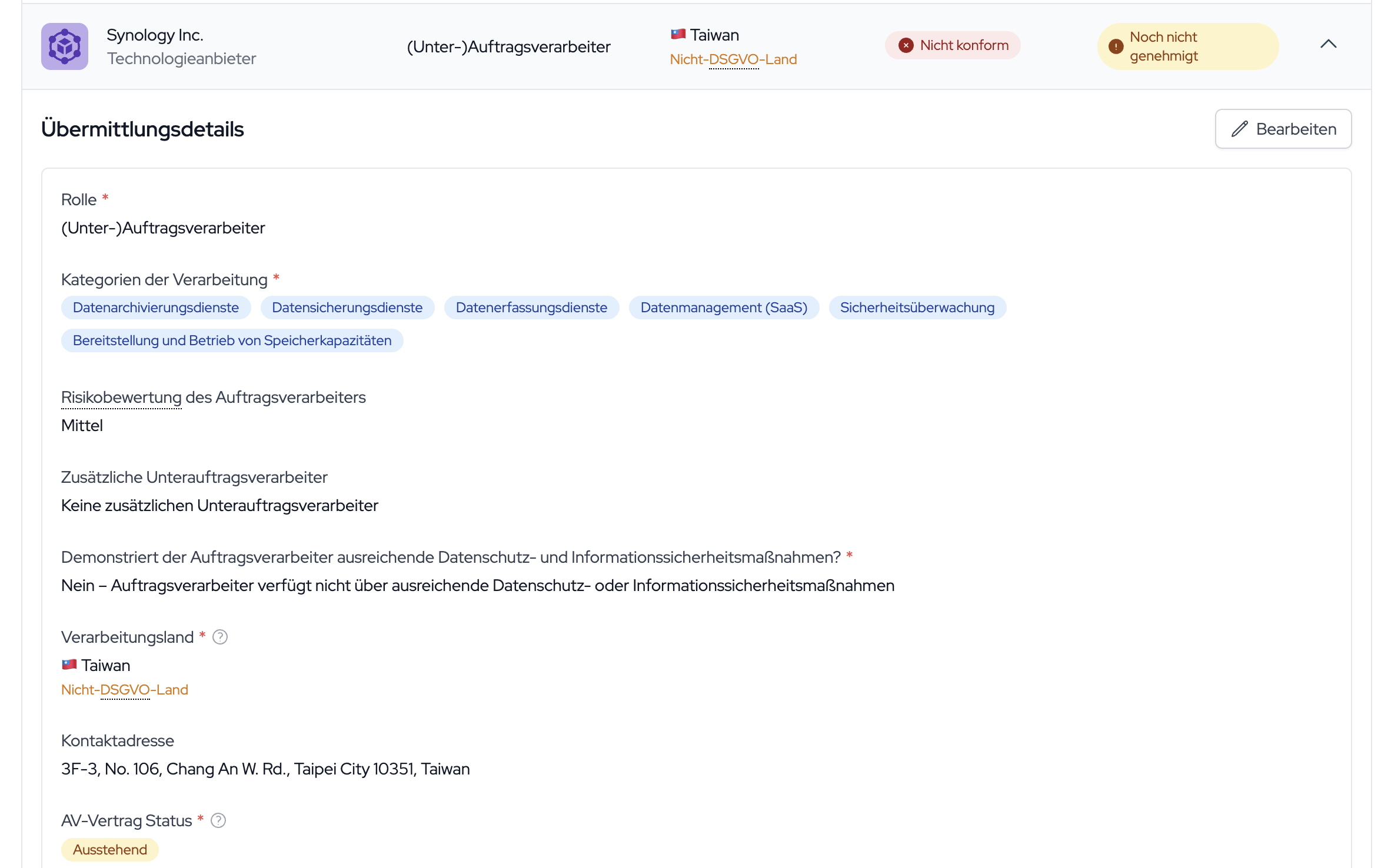Click the Bereitstellung und Betrieb von Speicherkapazitäten tag
This screenshot has height=868, width=1391.
click(x=232, y=340)
